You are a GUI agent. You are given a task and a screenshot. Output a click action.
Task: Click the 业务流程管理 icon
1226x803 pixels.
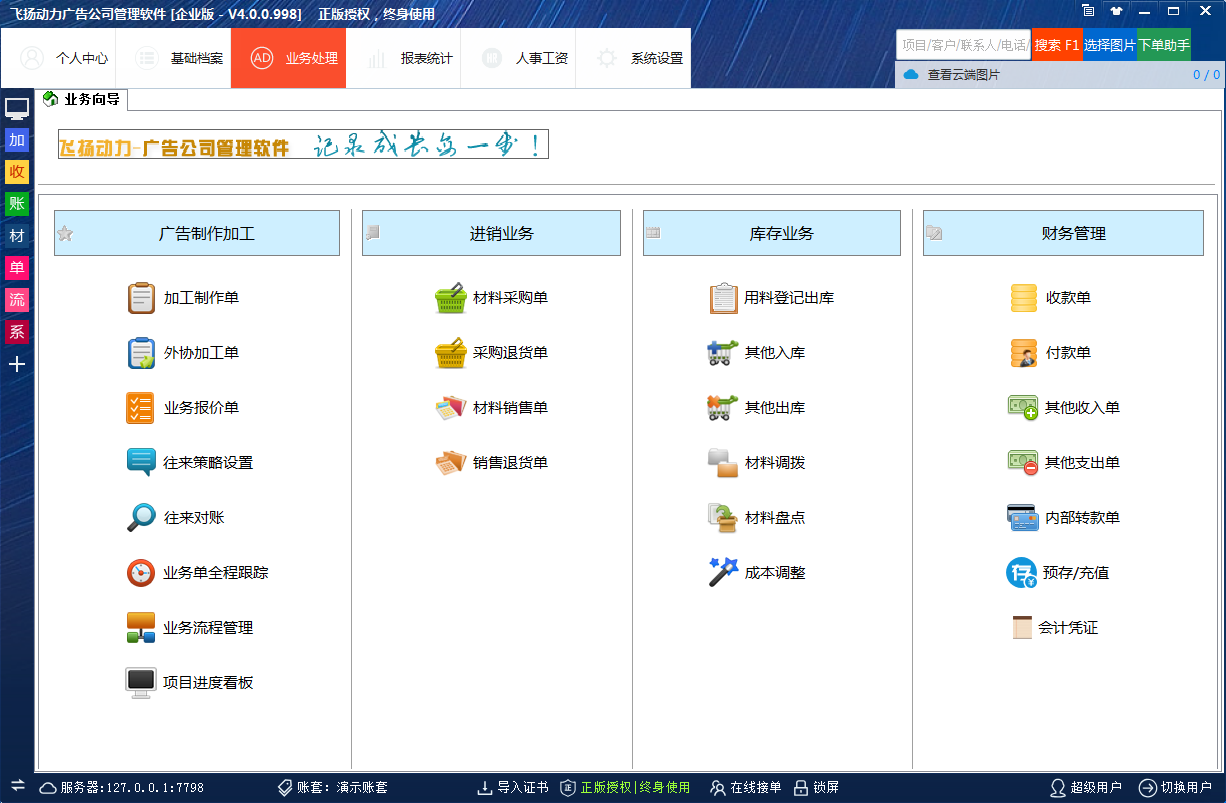141,628
